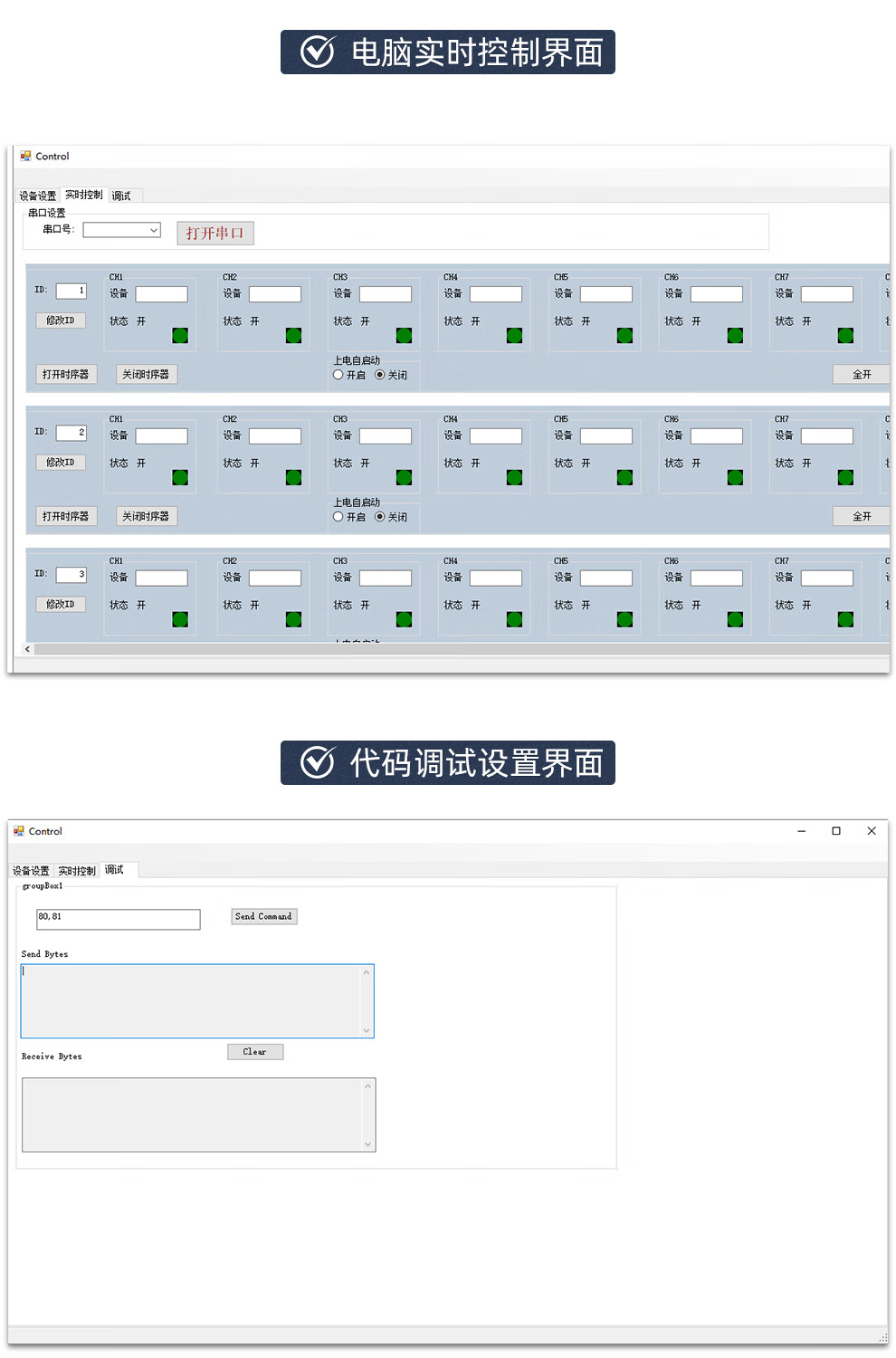Click horizontal scrollbar track in upper window
Viewport: 896px width, 1358px height.
point(453,649)
